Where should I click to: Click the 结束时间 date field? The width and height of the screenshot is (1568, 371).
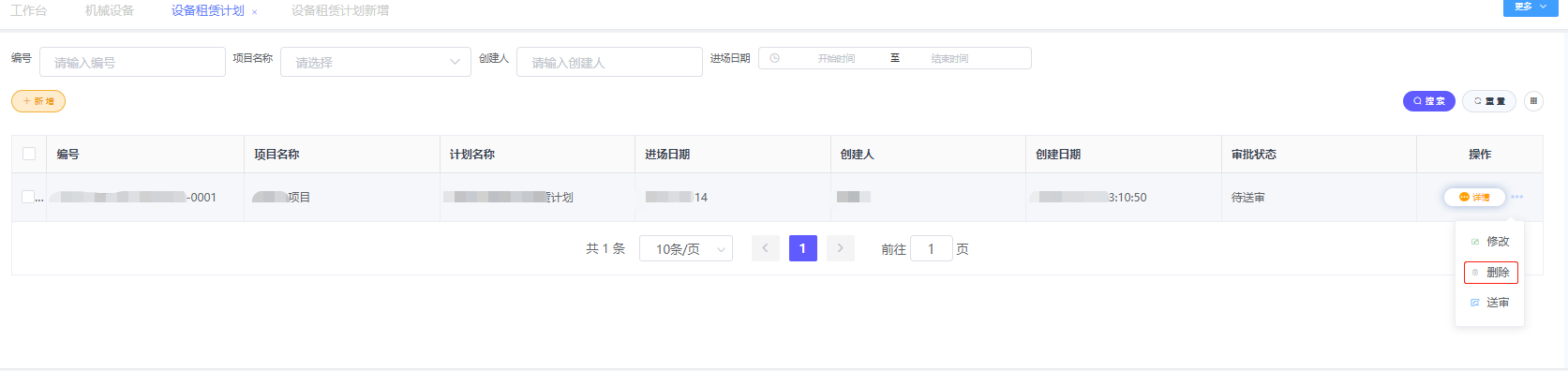(949, 58)
